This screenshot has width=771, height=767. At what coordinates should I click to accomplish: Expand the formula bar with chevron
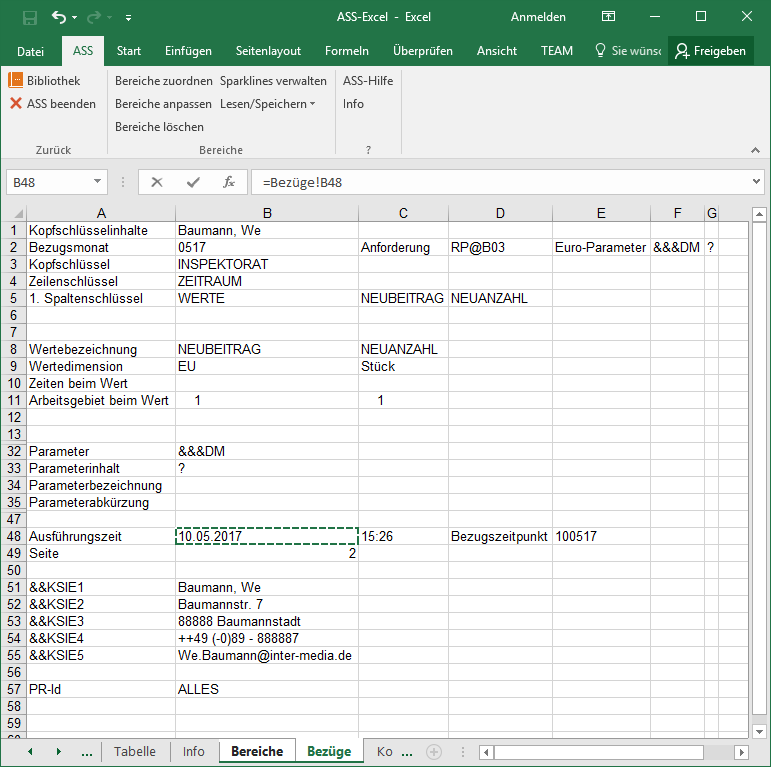[756, 182]
